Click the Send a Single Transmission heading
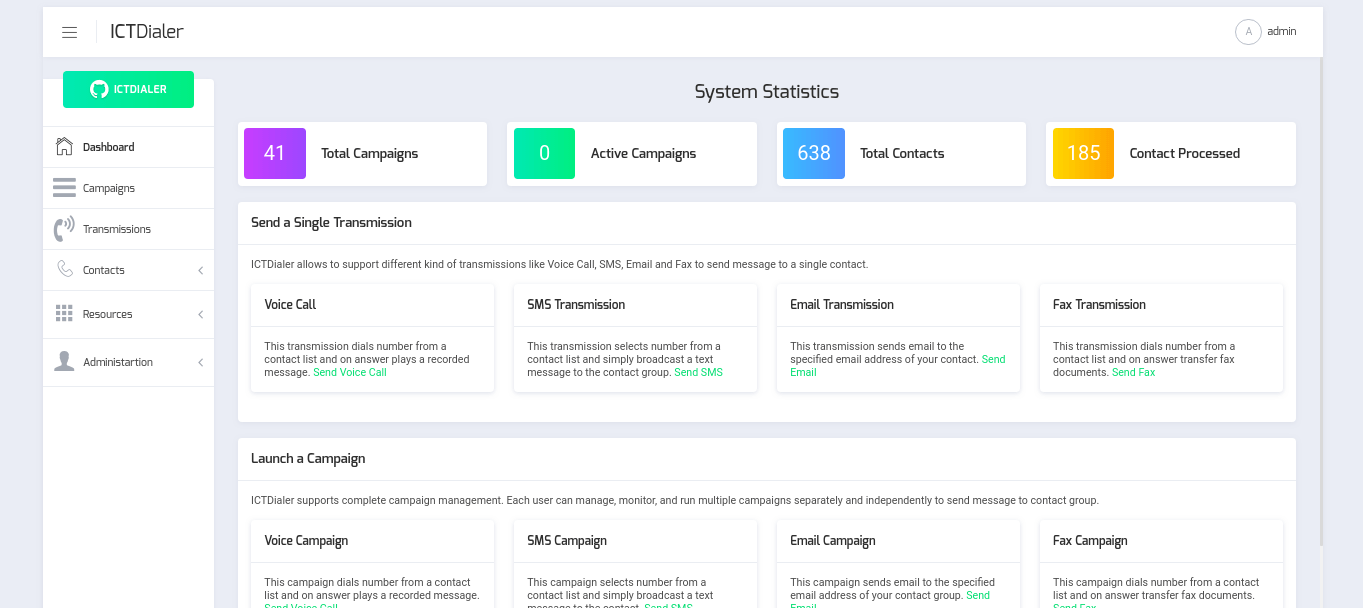The width and height of the screenshot is (1363, 608). tap(331, 222)
